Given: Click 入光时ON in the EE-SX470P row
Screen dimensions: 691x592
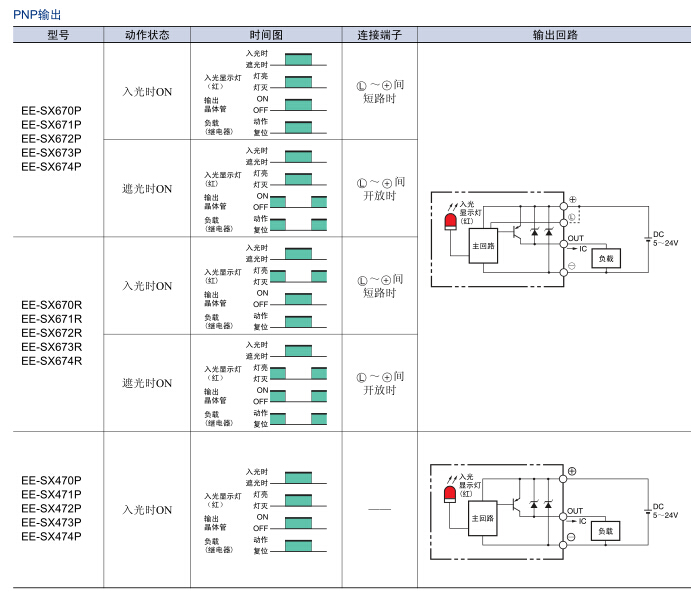Looking at the screenshot, I should (x=147, y=510).
